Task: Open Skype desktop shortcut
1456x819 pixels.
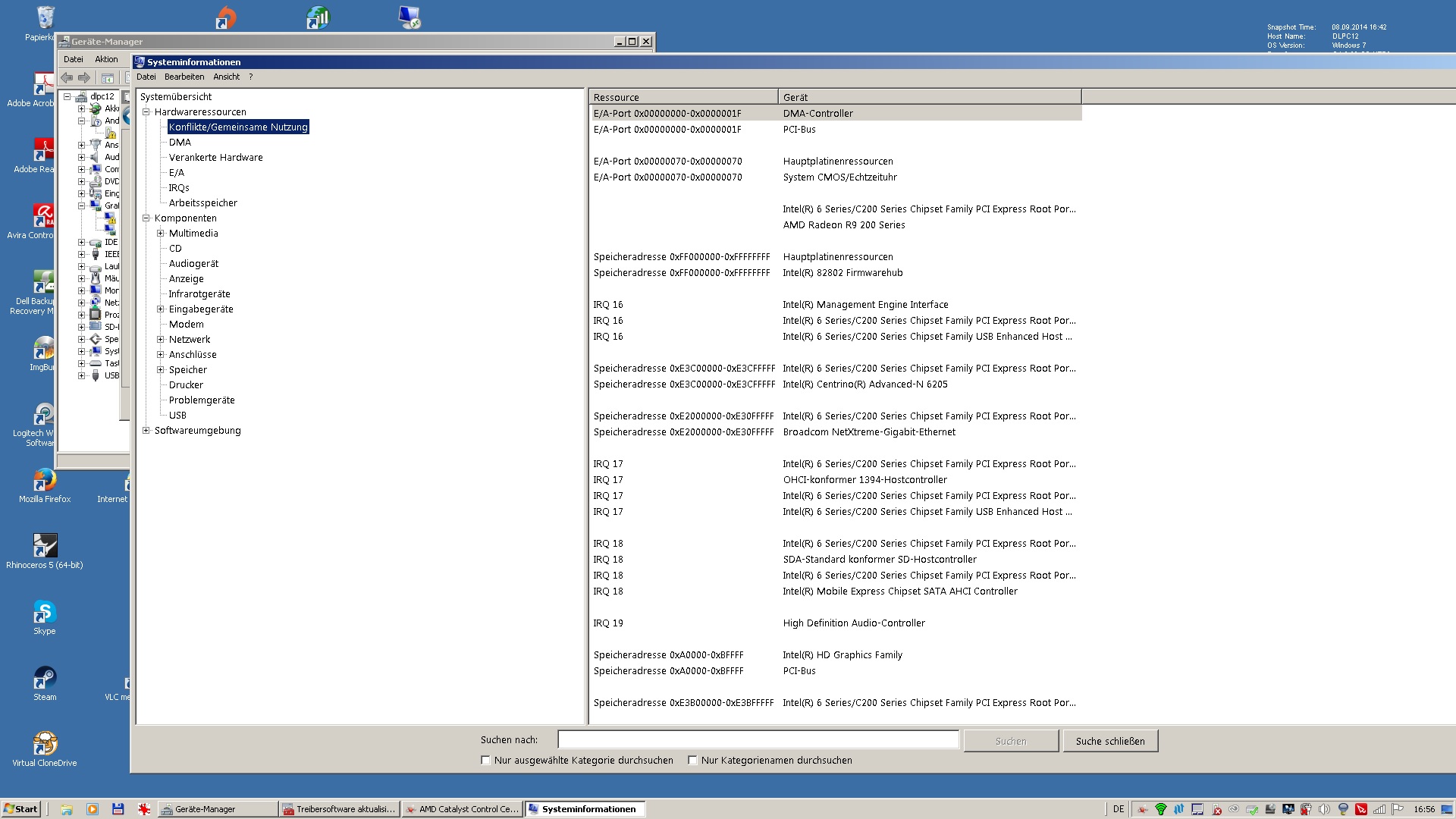Action: (44, 613)
